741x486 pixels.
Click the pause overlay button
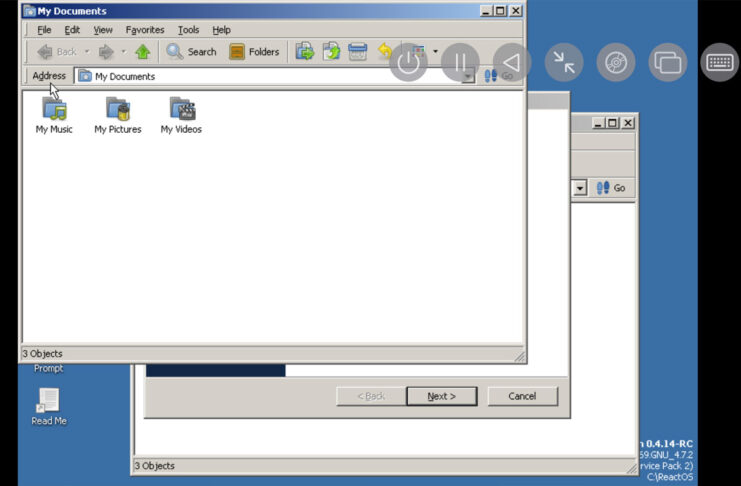[460, 62]
